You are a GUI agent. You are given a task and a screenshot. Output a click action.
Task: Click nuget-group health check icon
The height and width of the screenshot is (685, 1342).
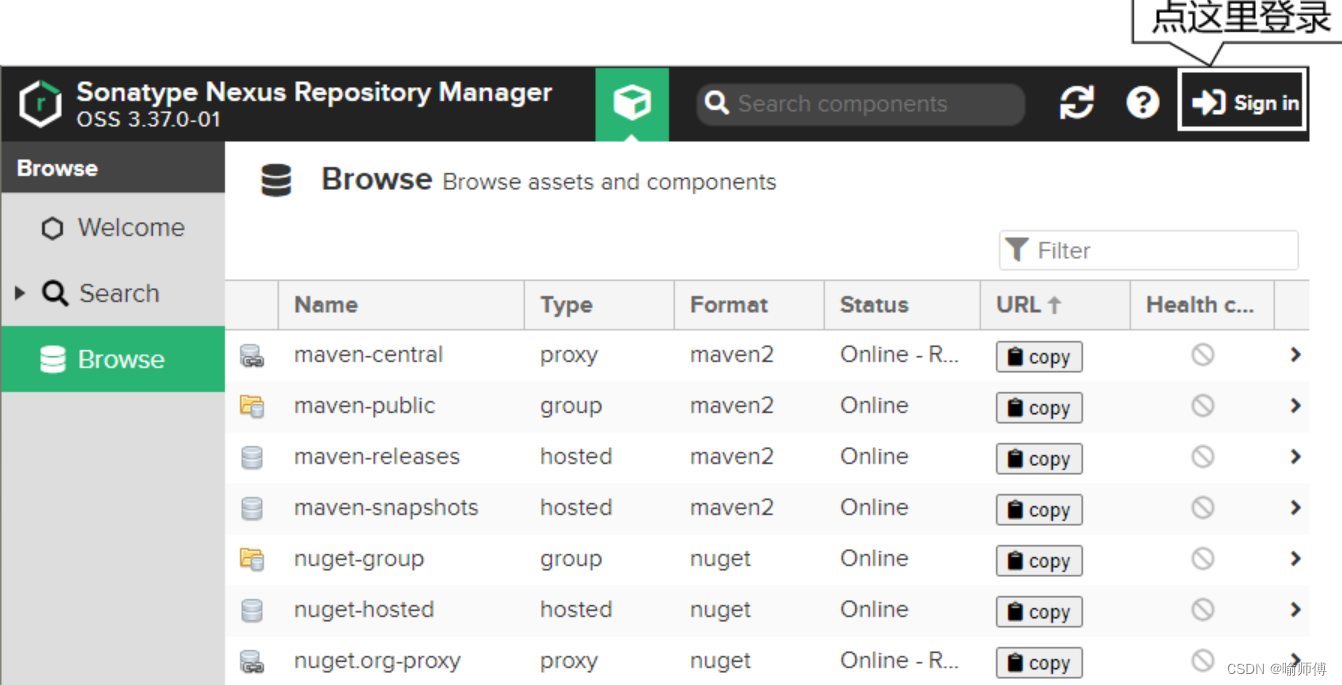coord(1203,558)
